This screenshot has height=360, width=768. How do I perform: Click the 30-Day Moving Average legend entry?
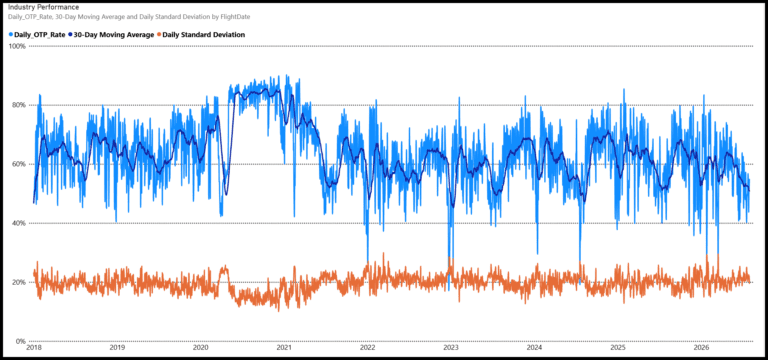112,34
